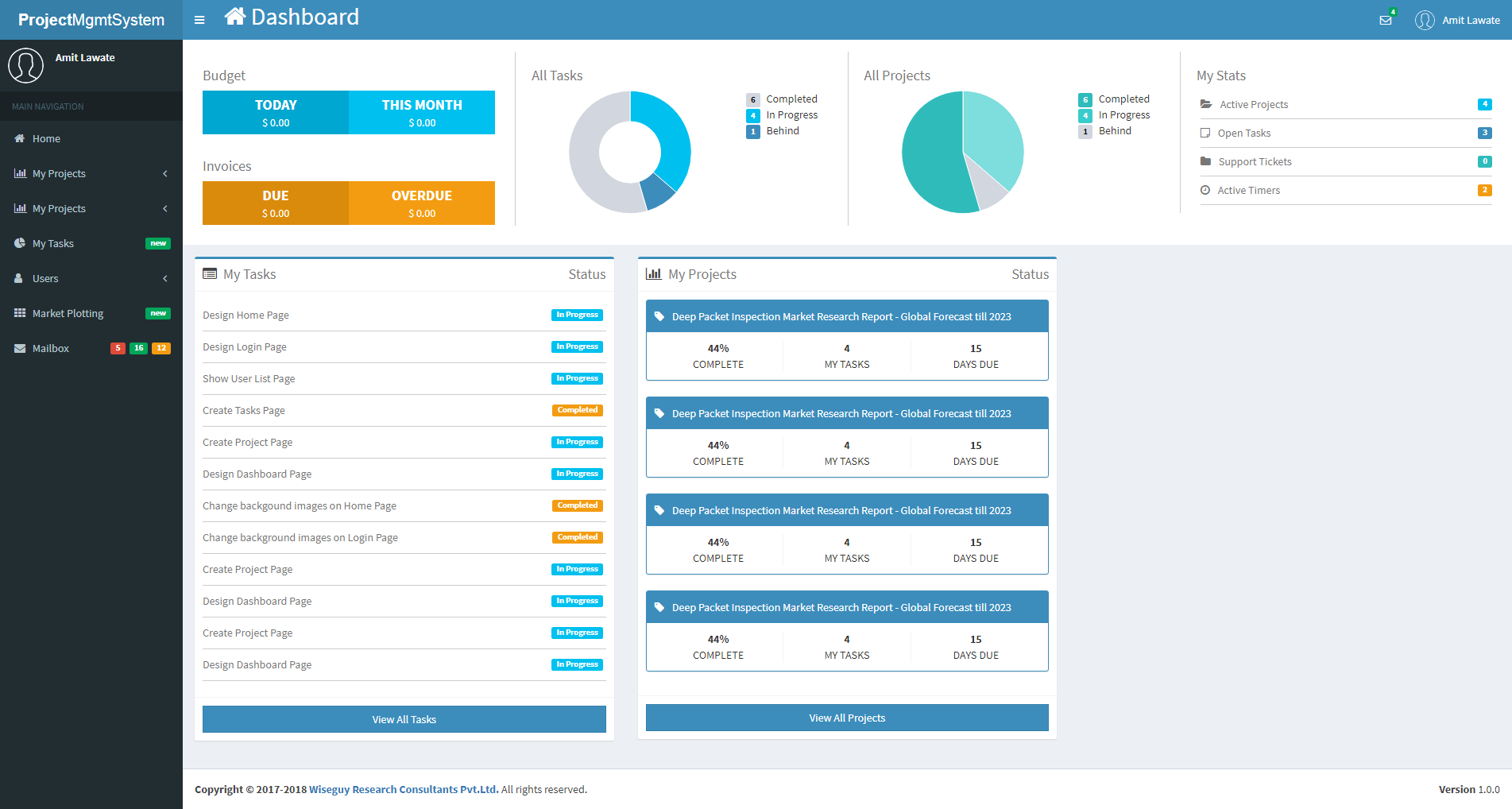Image resolution: width=1512 pixels, height=809 pixels.
Task: Click the folder icon beside Support Tickets
Action: 1205,161
